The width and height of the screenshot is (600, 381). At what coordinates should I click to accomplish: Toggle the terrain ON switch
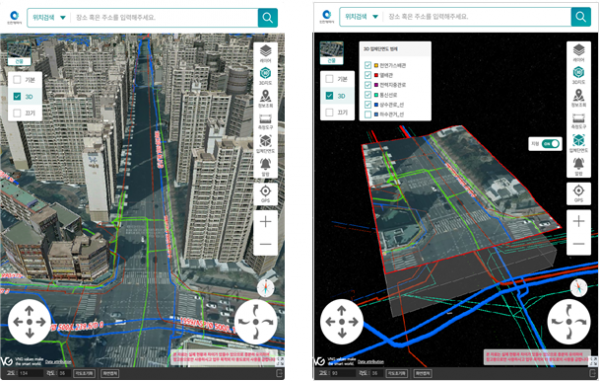tap(550, 144)
